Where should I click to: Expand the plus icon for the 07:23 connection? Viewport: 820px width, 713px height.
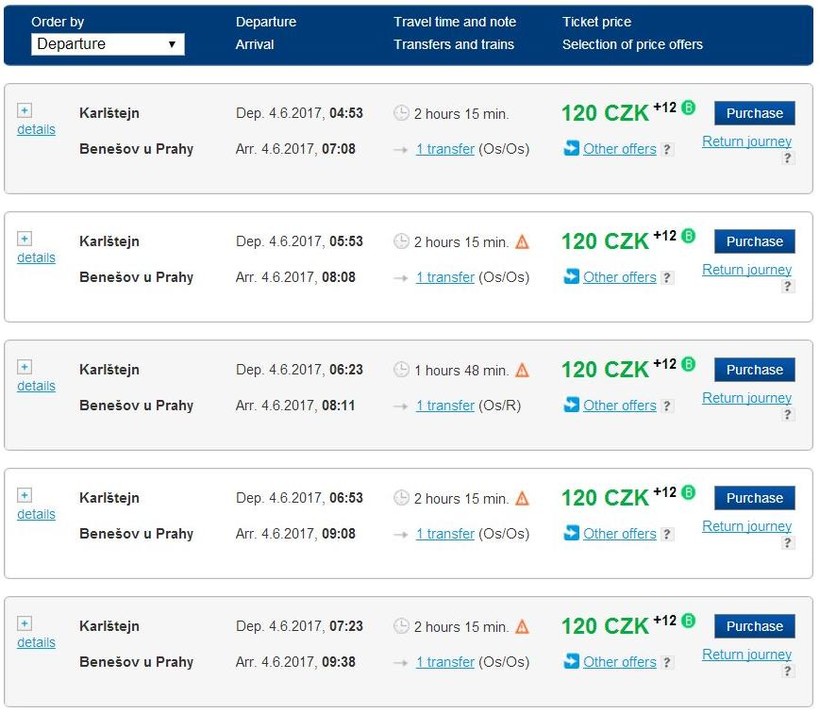click(25, 623)
